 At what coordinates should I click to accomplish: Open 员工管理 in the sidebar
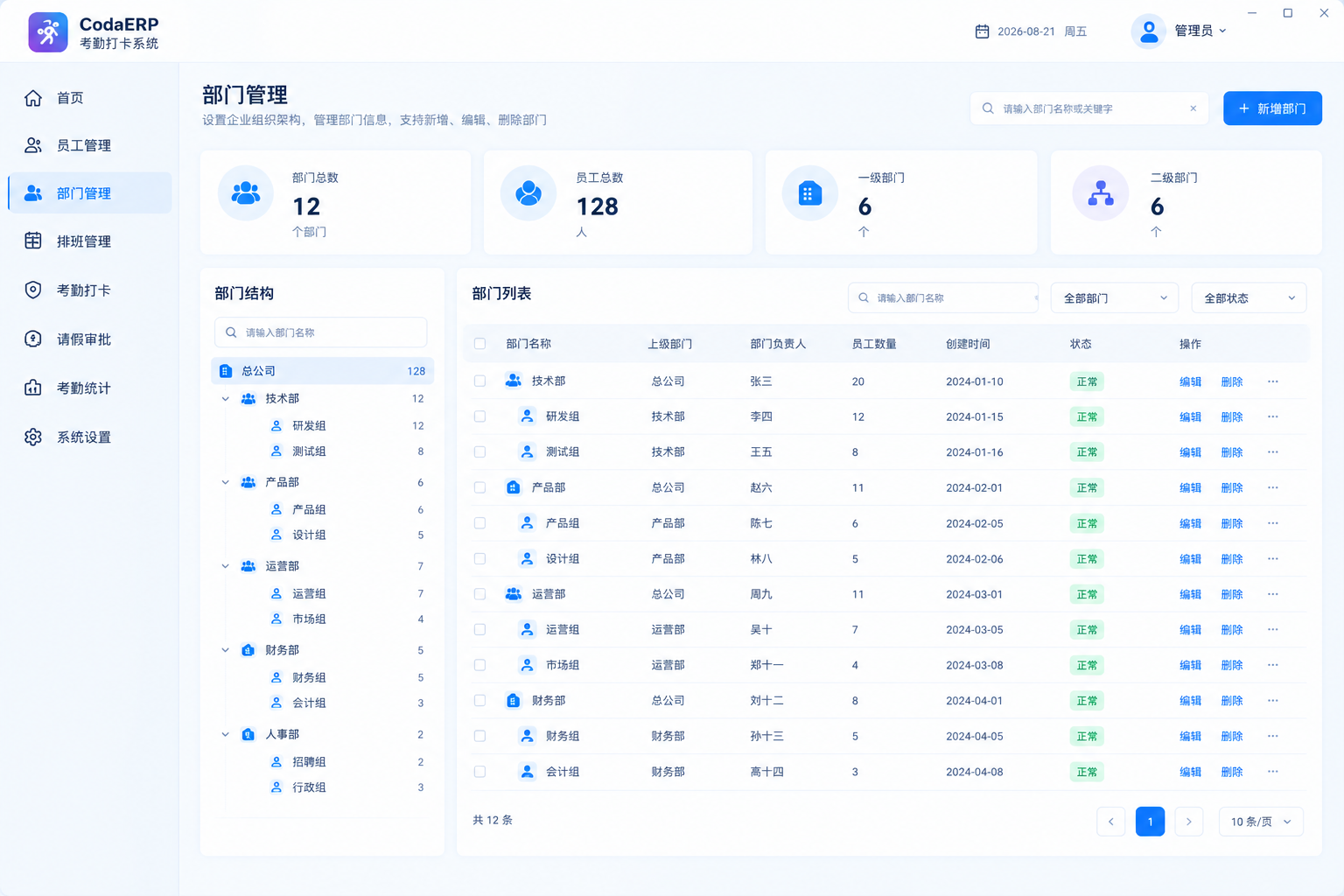[x=90, y=145]
